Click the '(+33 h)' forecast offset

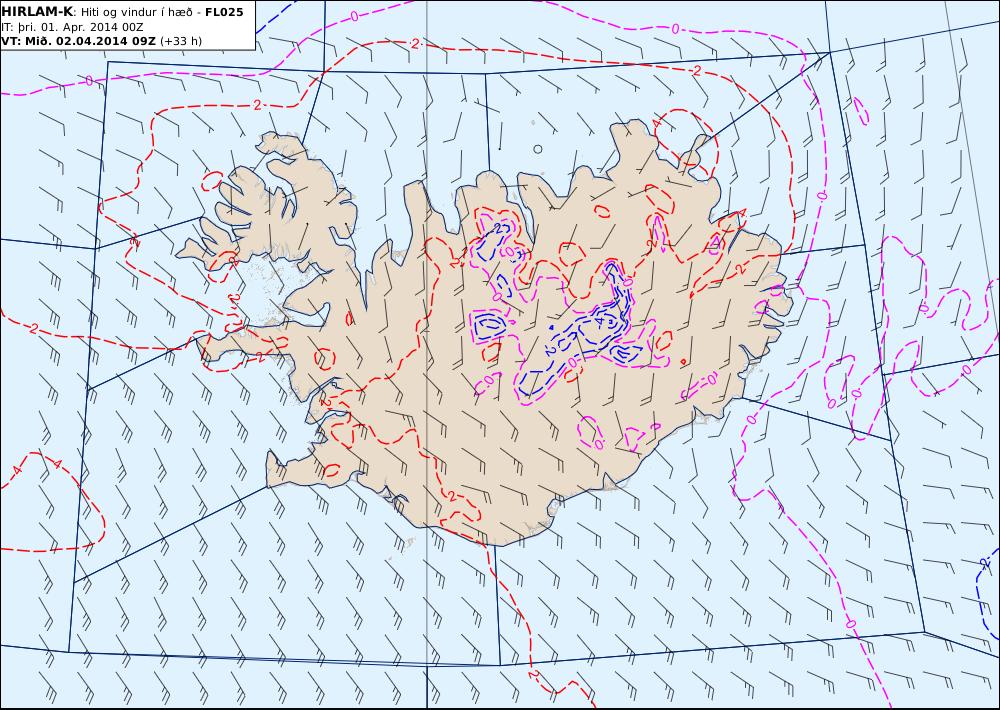click(x=180, y=41)
